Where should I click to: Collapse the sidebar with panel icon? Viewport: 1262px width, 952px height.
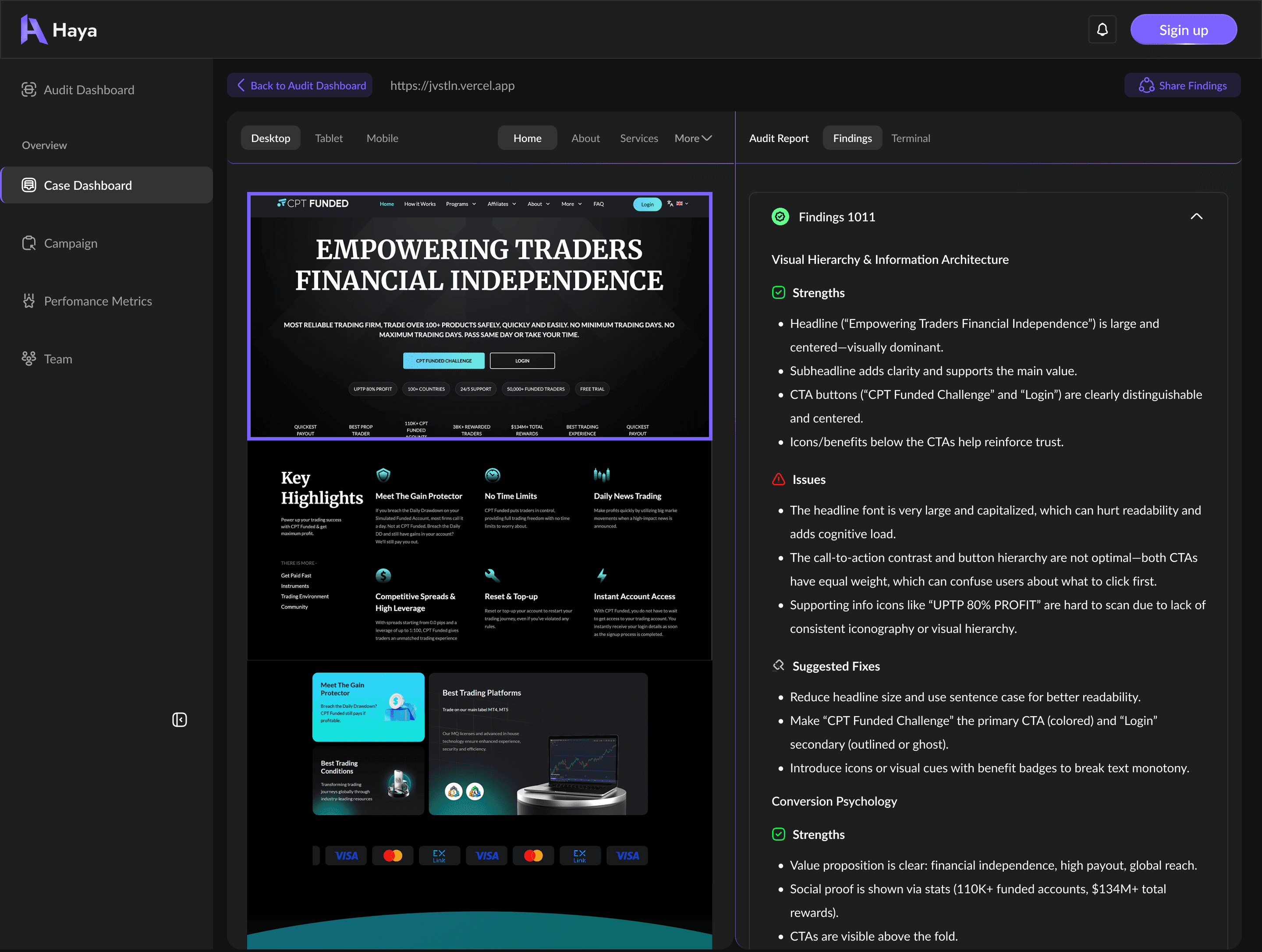click(x=179, y=720)
